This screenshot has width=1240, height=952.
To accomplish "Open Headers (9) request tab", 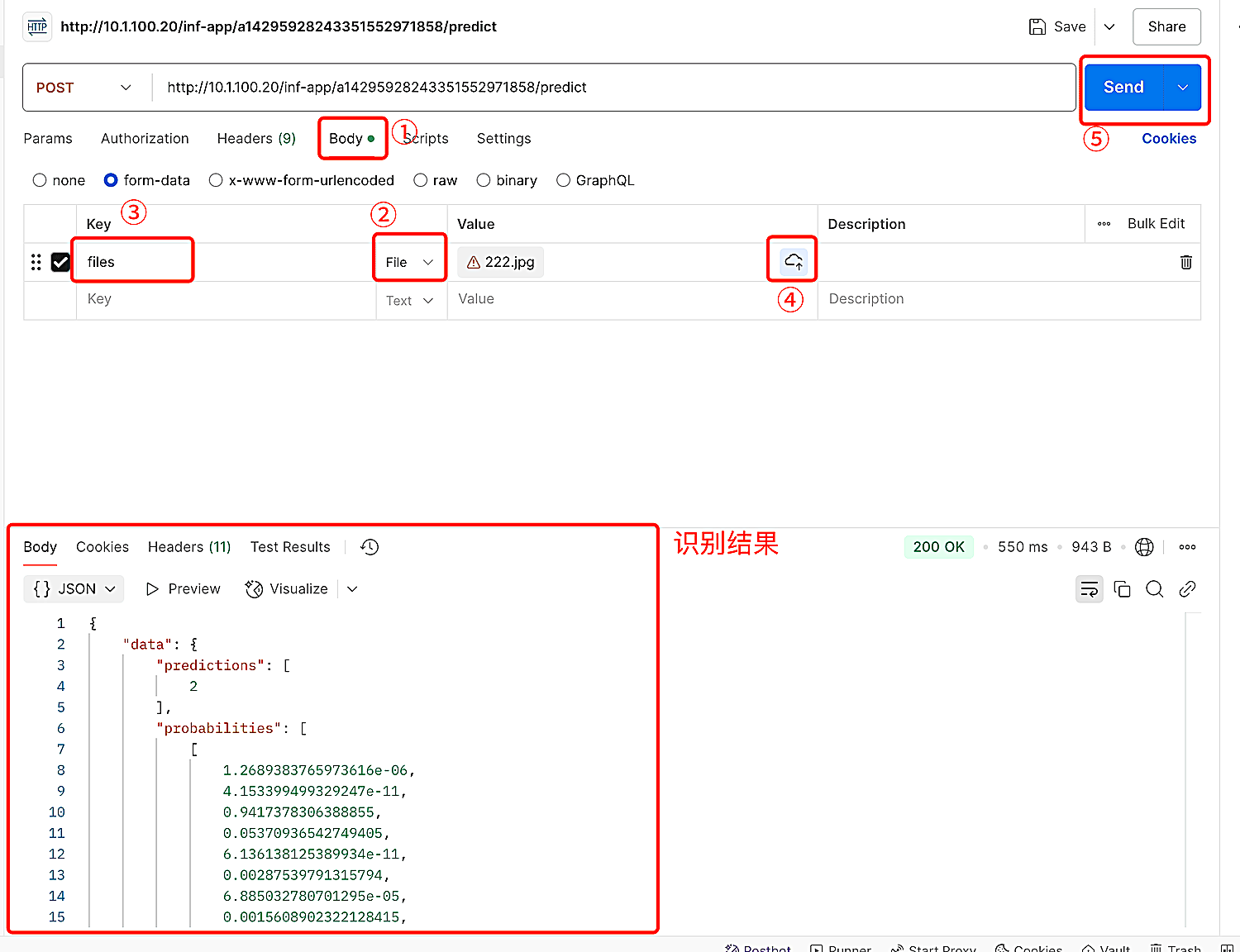I will [x=256, y=139].
